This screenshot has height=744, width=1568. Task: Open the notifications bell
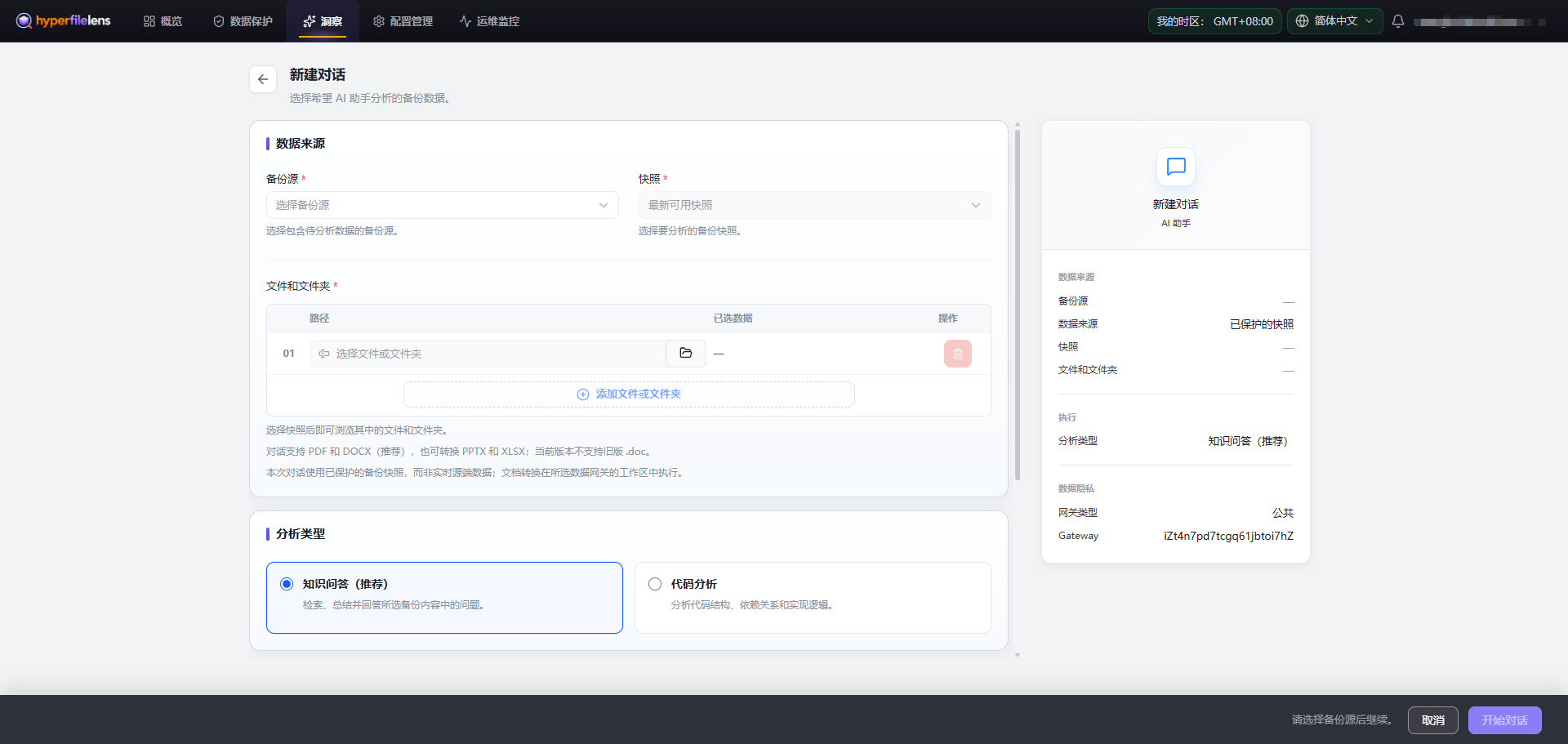(x=1397, y=21)
